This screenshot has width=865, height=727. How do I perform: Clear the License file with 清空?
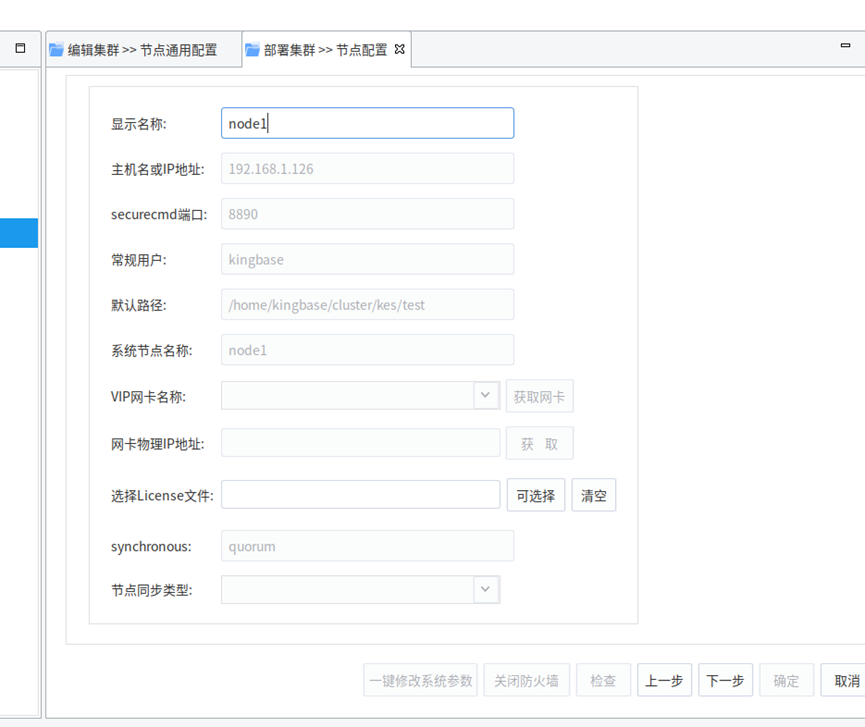tap(593, 495)
